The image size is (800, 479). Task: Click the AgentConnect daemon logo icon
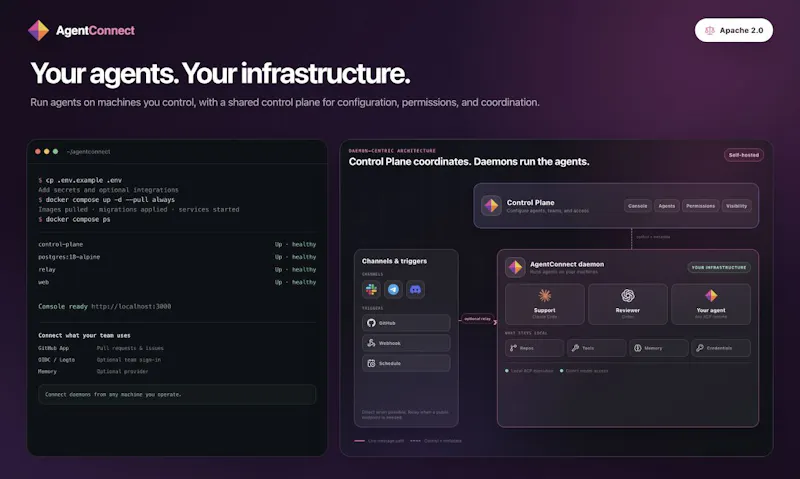[x=515, y=267]
